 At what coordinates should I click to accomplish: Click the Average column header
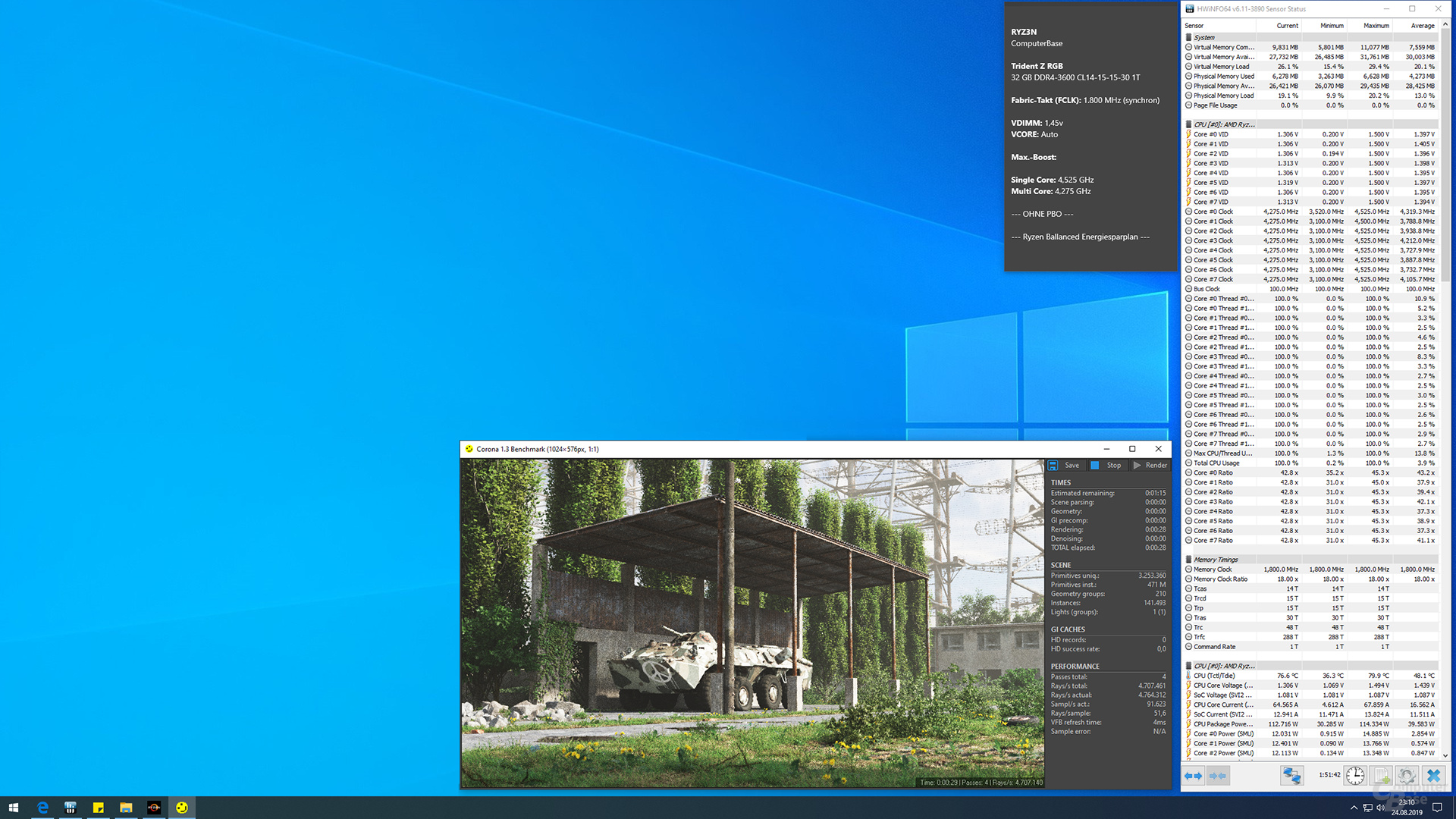[1422, 26]
